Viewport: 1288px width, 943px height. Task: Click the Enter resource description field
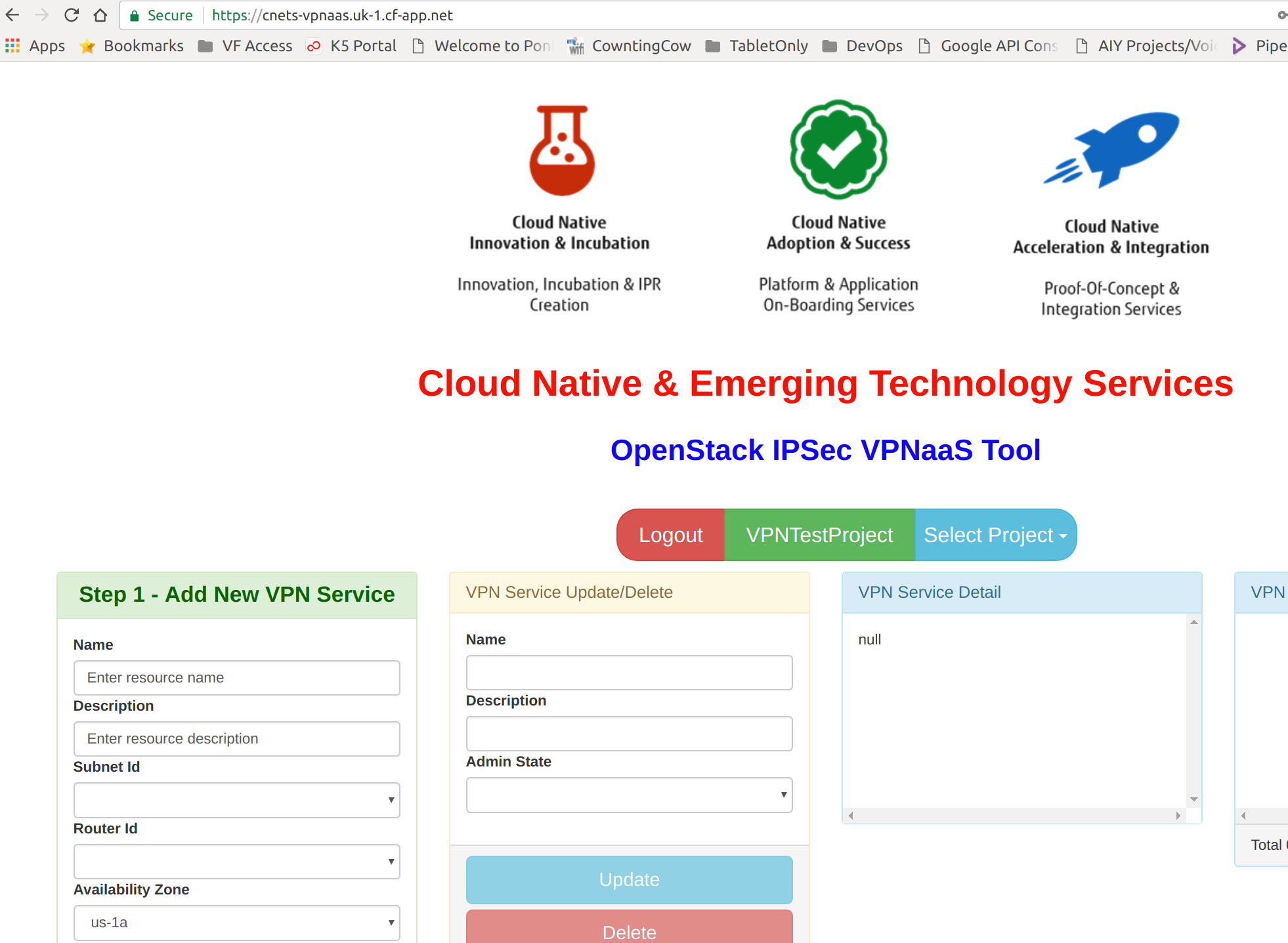coord(237,739)
